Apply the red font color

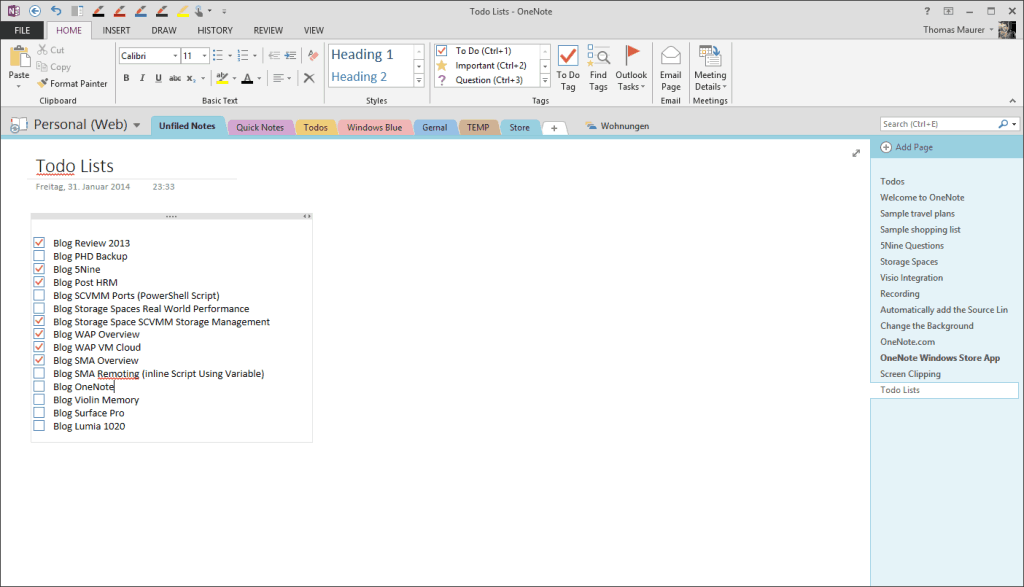(x=247, y=78)
